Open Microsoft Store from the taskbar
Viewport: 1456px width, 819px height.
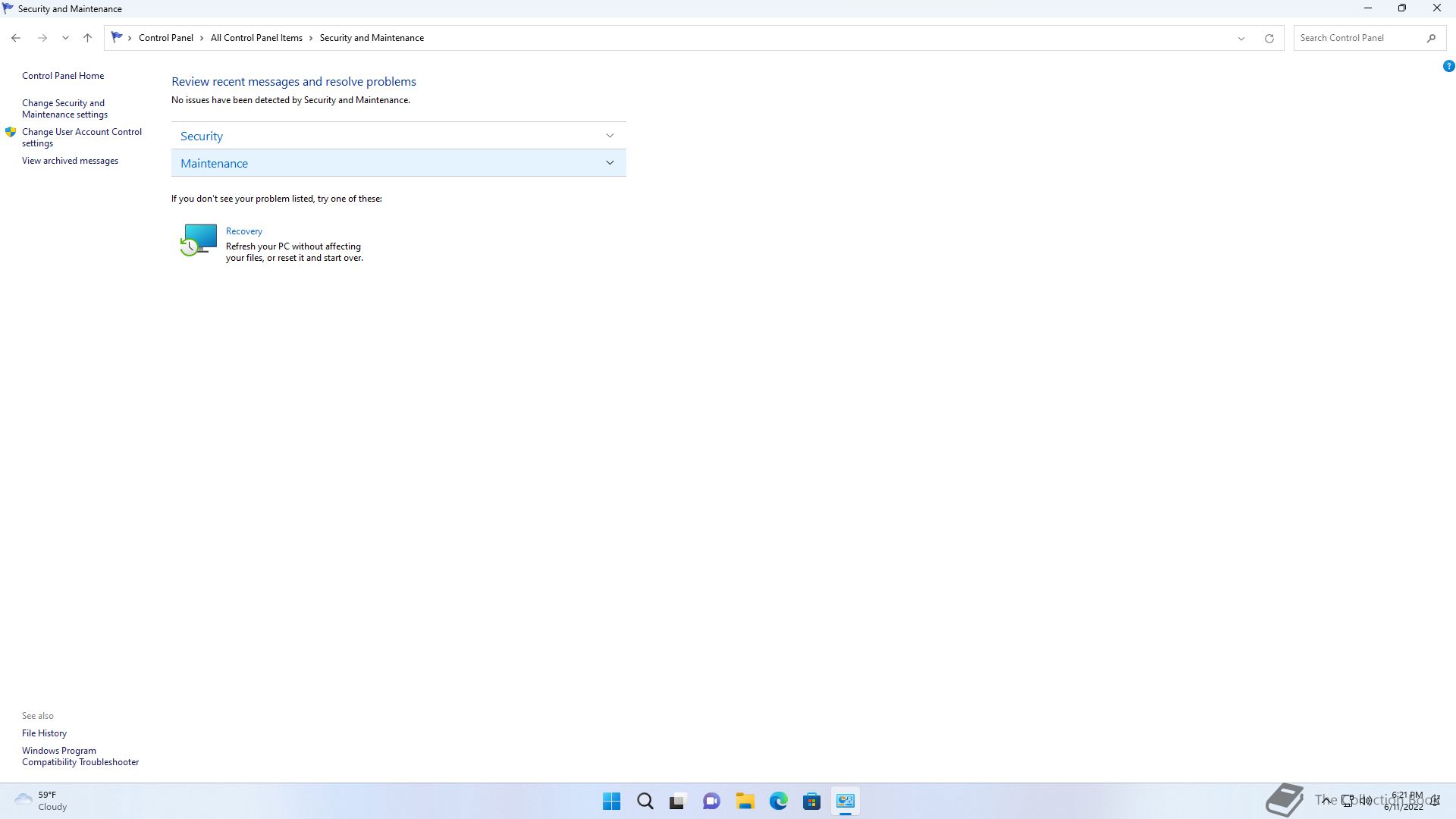(811, 801)
